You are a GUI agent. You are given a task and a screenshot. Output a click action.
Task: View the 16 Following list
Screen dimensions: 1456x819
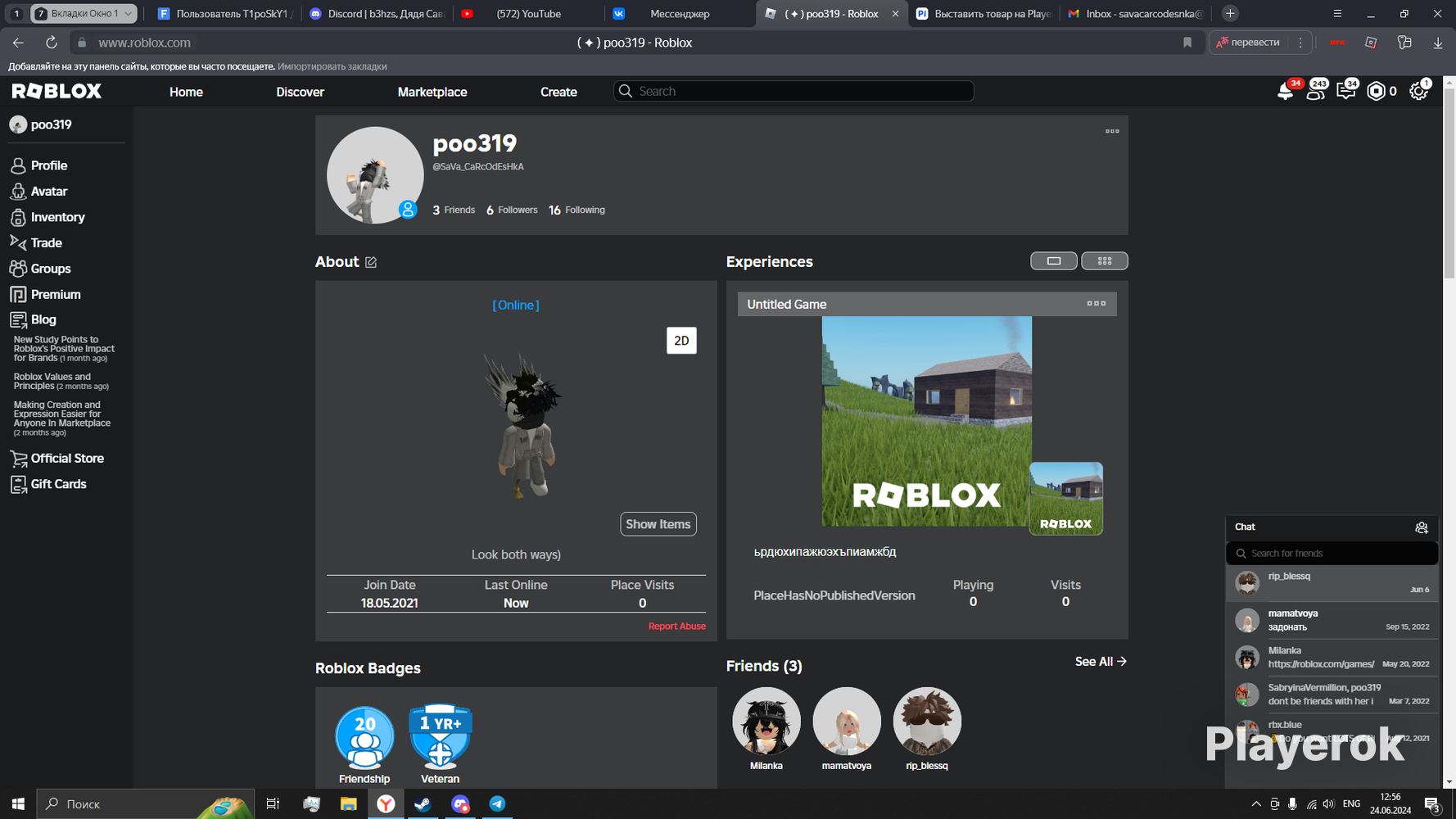coord(577,210)
